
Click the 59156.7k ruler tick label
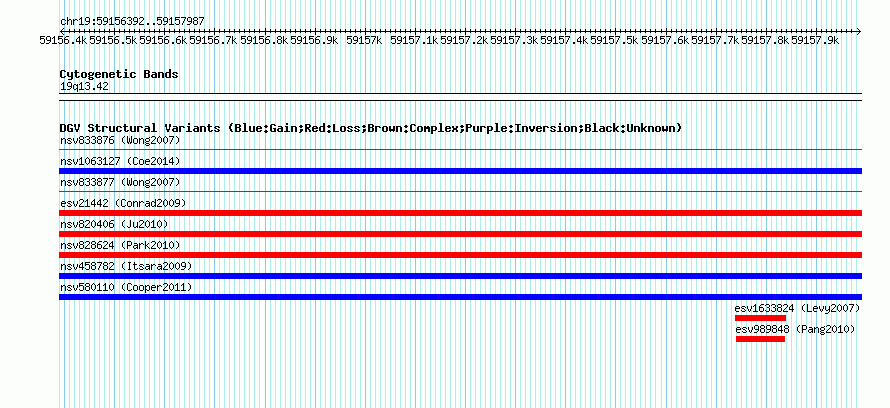[213, 40]
